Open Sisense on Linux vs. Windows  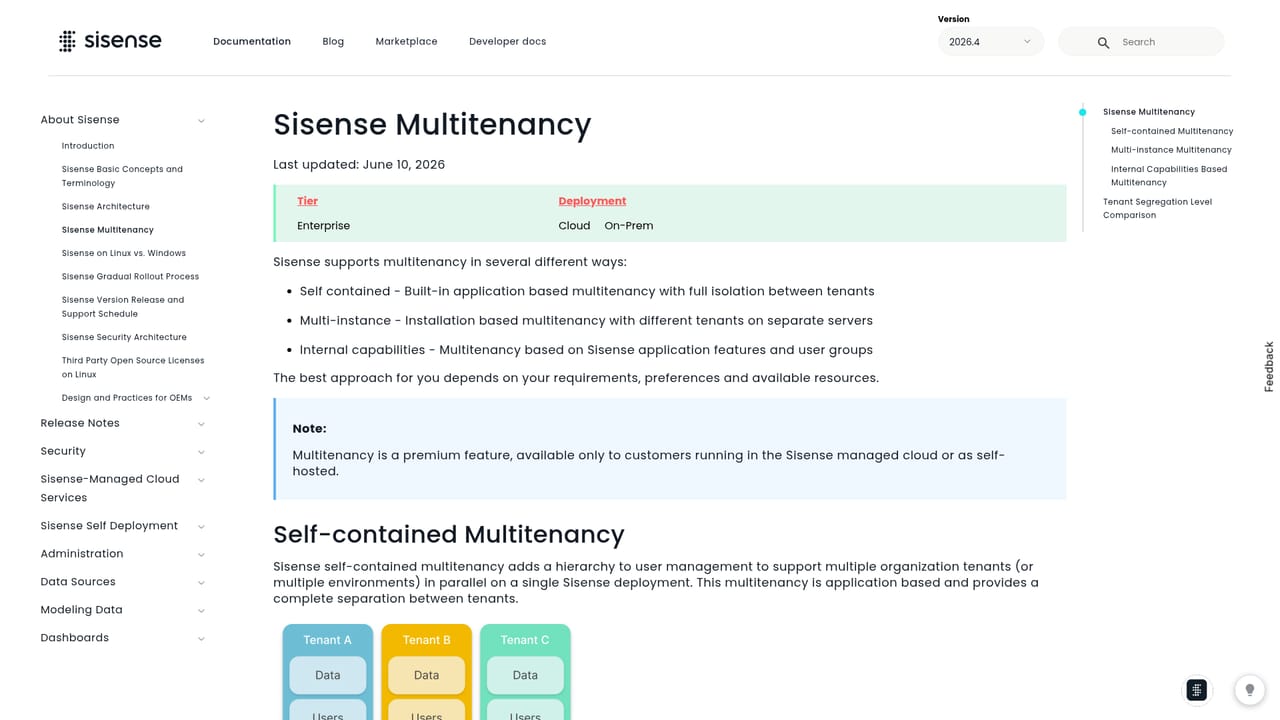[x=124, y=253]
